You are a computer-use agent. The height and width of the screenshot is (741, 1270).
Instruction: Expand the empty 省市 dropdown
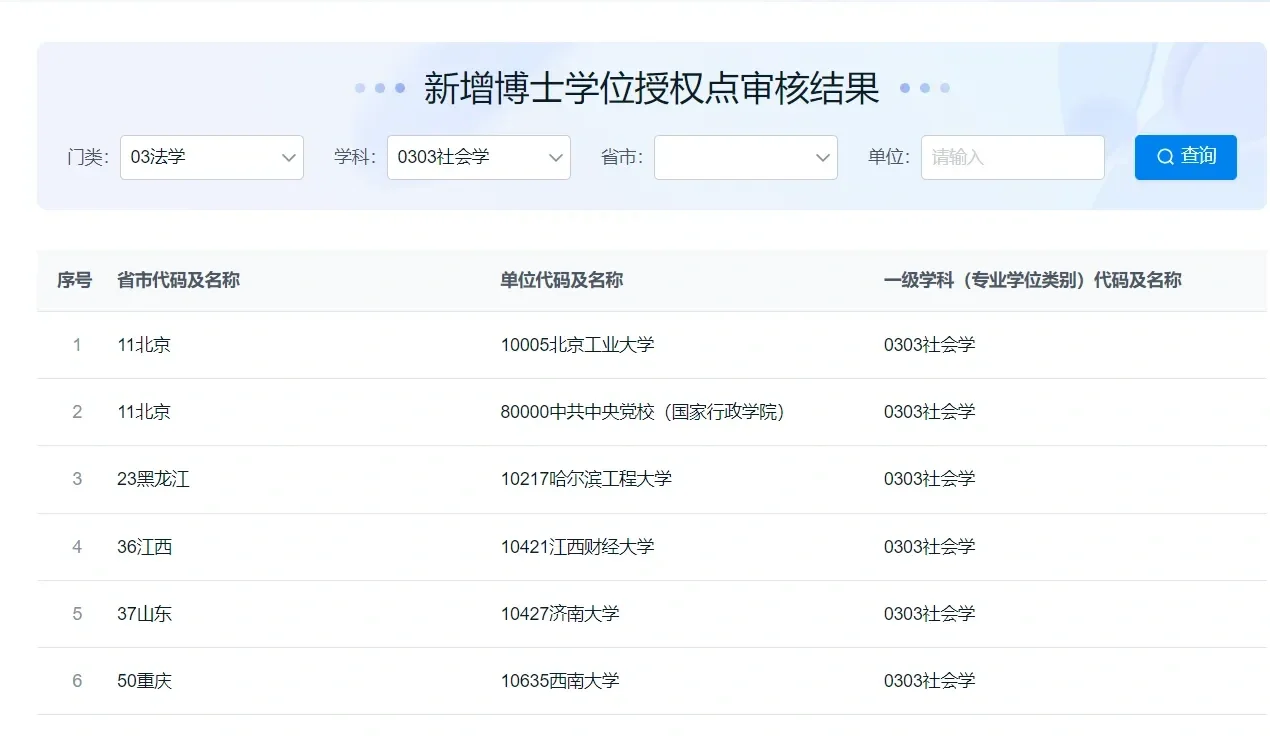click(745, 157)
